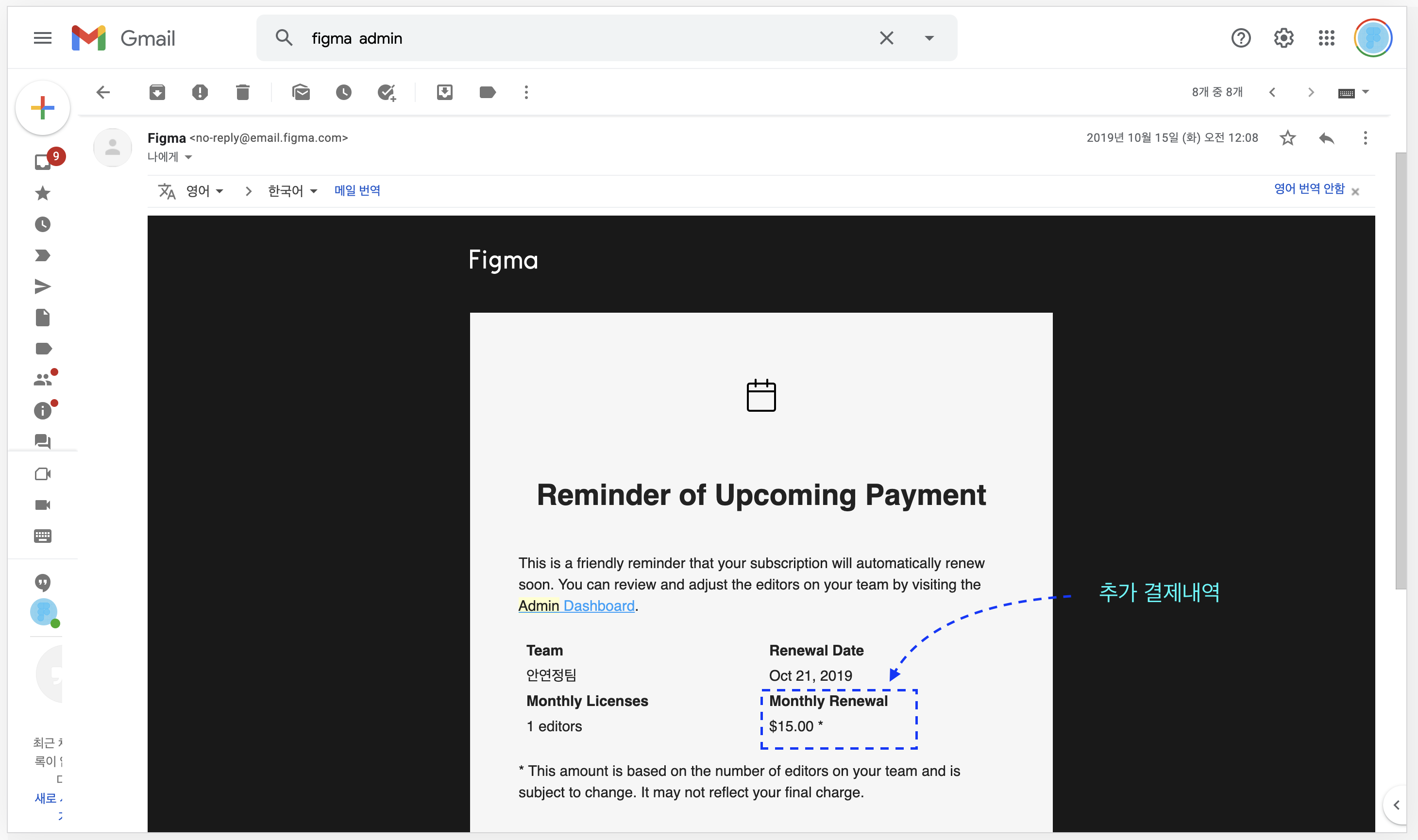
Task: Open Starred mail in sidebar
Action: (42, 194)
